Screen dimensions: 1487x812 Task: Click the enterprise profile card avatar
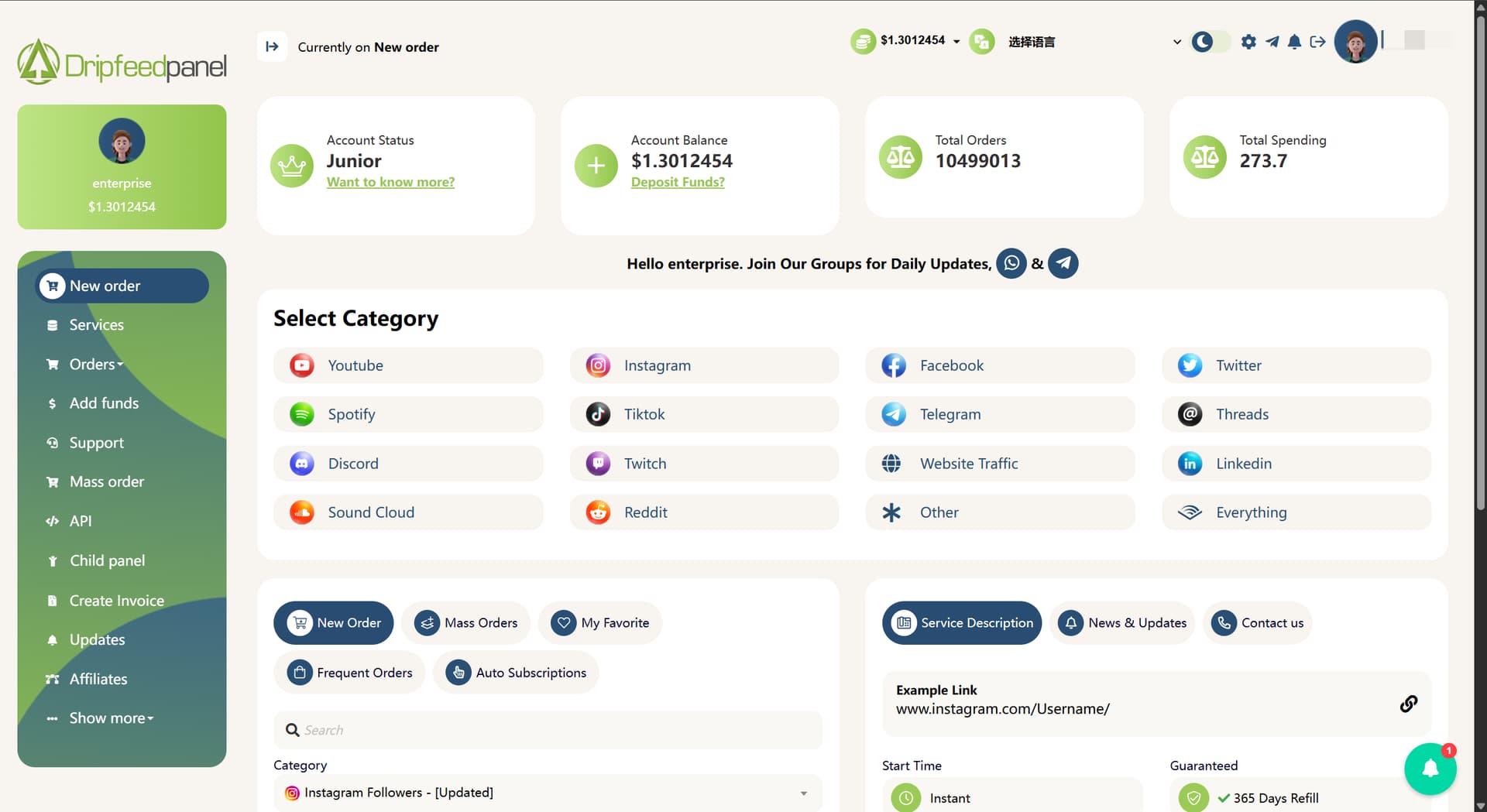click(122, 141)
